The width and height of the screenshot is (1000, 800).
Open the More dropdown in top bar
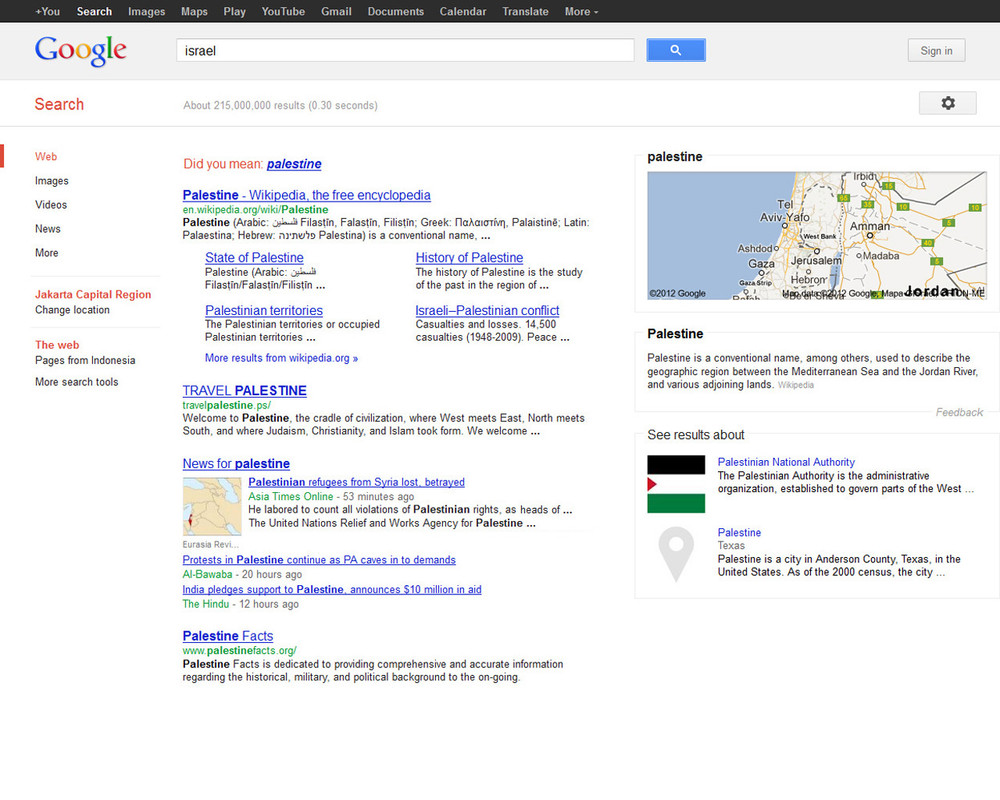click(x=581, y=11)
